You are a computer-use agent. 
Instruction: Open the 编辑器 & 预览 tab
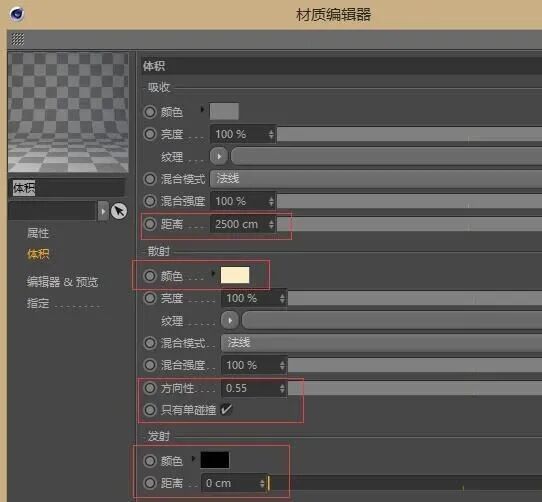point(63,282)
